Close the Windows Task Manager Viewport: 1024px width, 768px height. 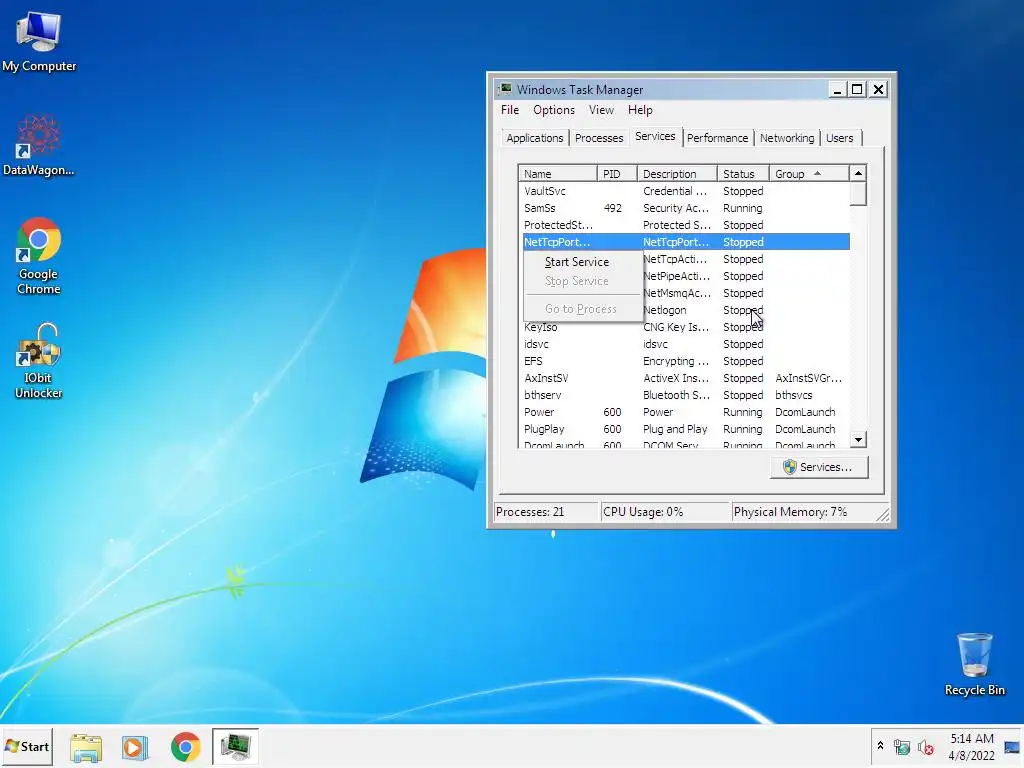coord(878,89)
